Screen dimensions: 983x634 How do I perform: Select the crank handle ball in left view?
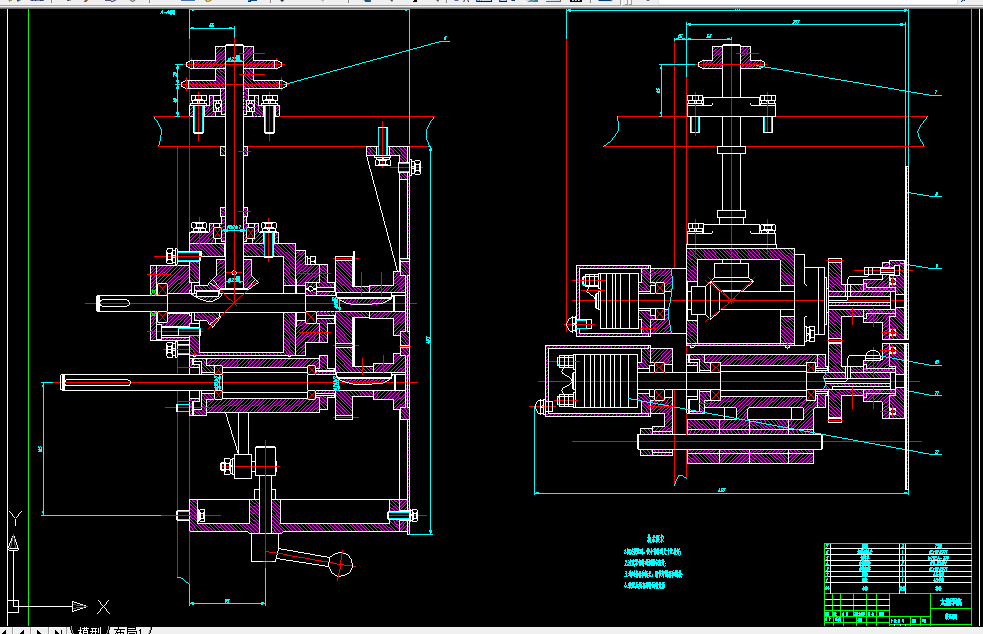point(340,564)
